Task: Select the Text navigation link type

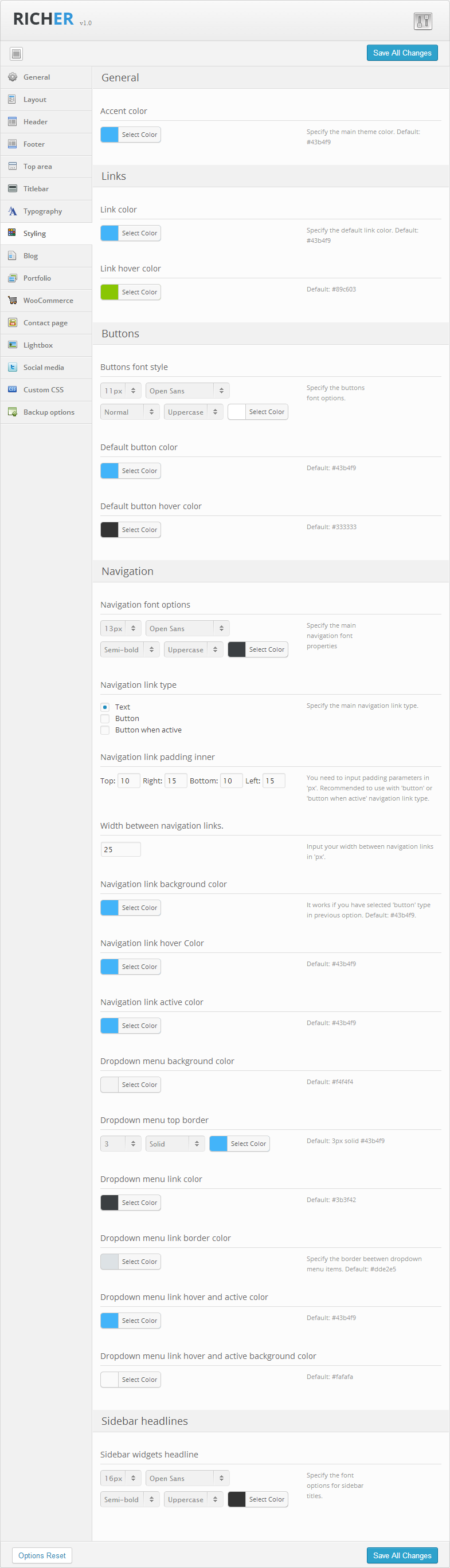Action: (x=105, y=707)
